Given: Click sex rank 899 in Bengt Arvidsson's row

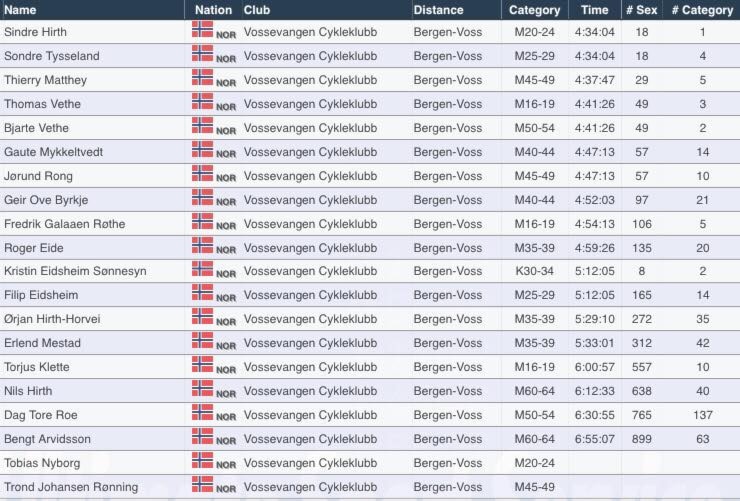Looking at the screenshot, I should (642, 439).
